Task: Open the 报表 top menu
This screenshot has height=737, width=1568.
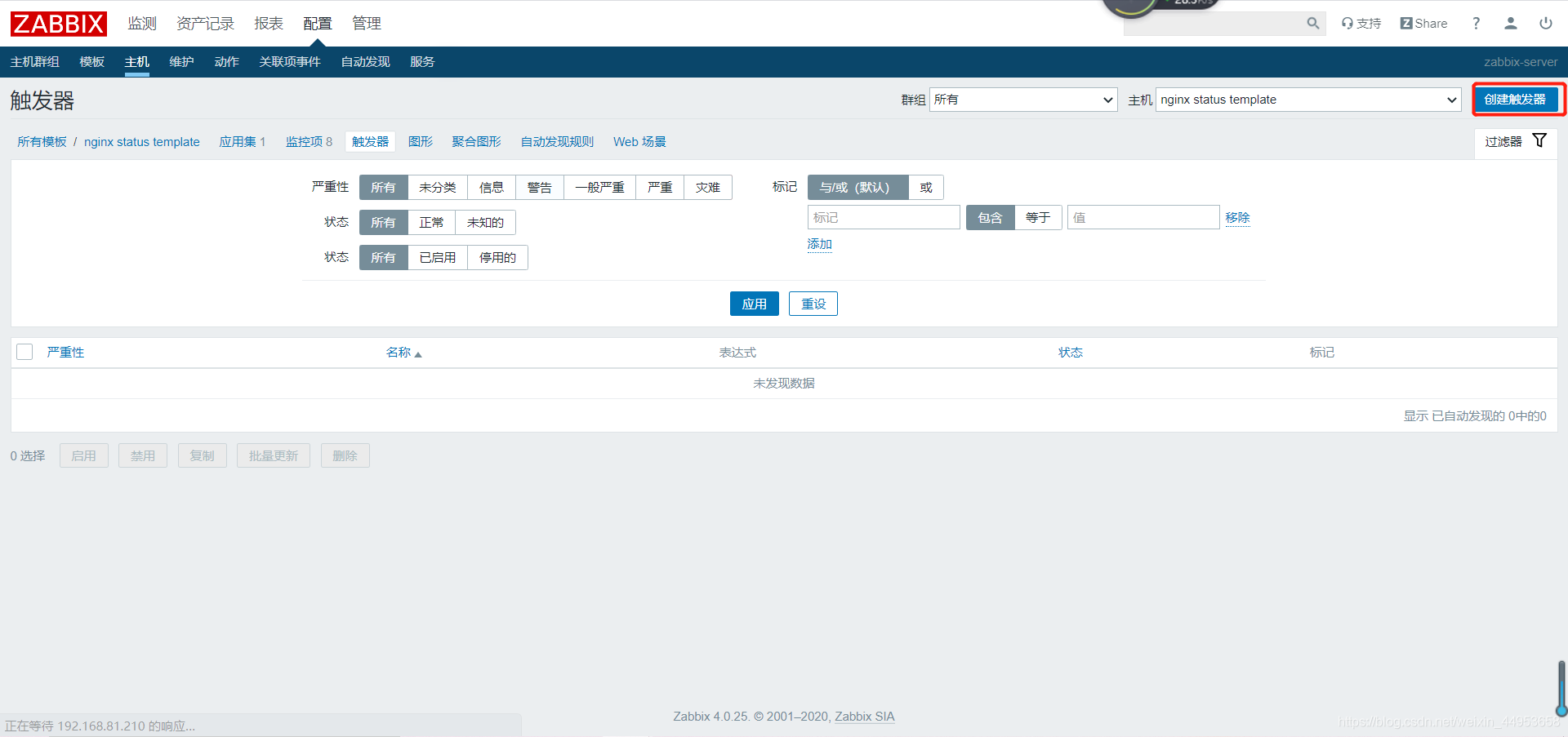Action: 269,24
